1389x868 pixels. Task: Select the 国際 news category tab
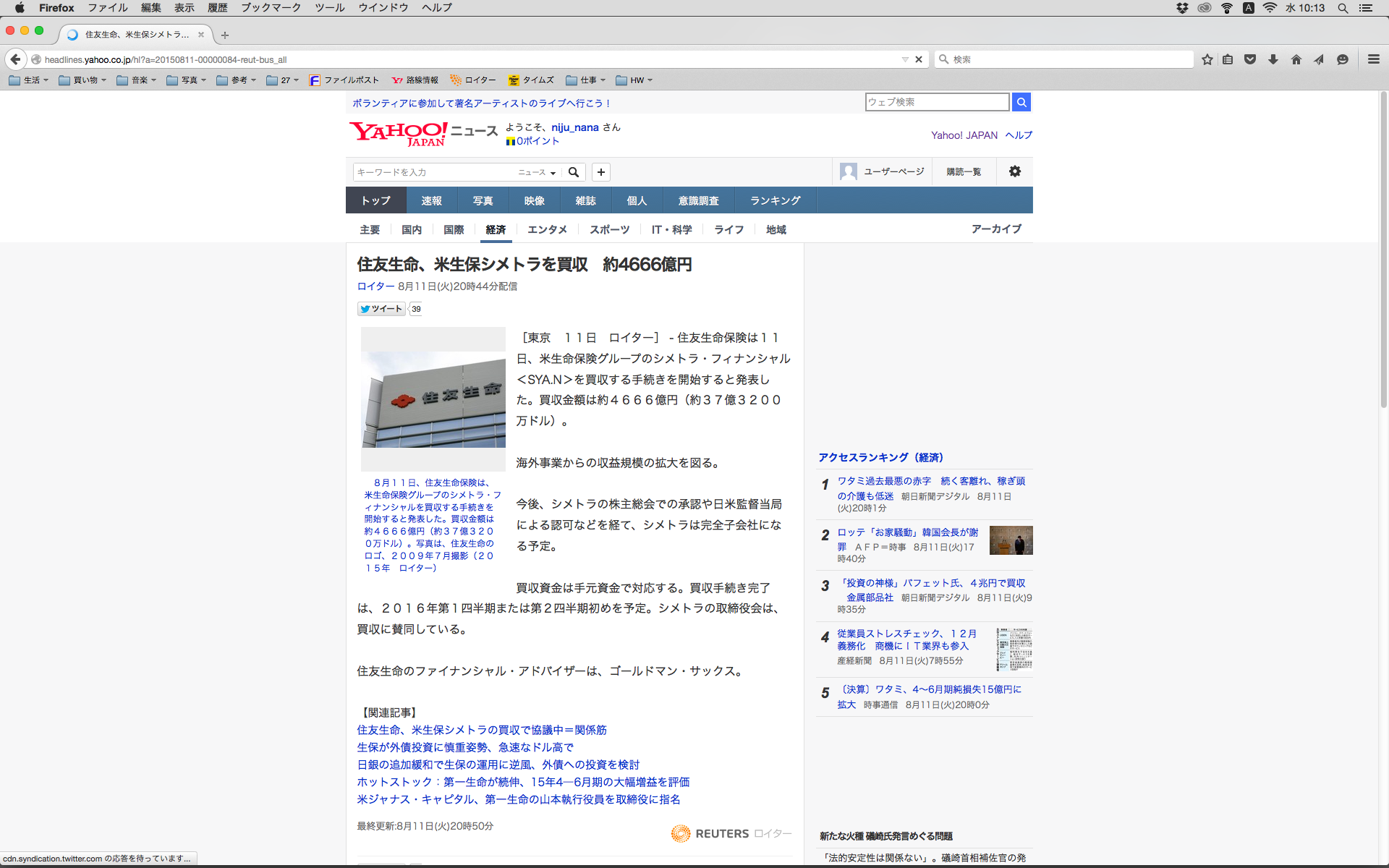[454, 229]
